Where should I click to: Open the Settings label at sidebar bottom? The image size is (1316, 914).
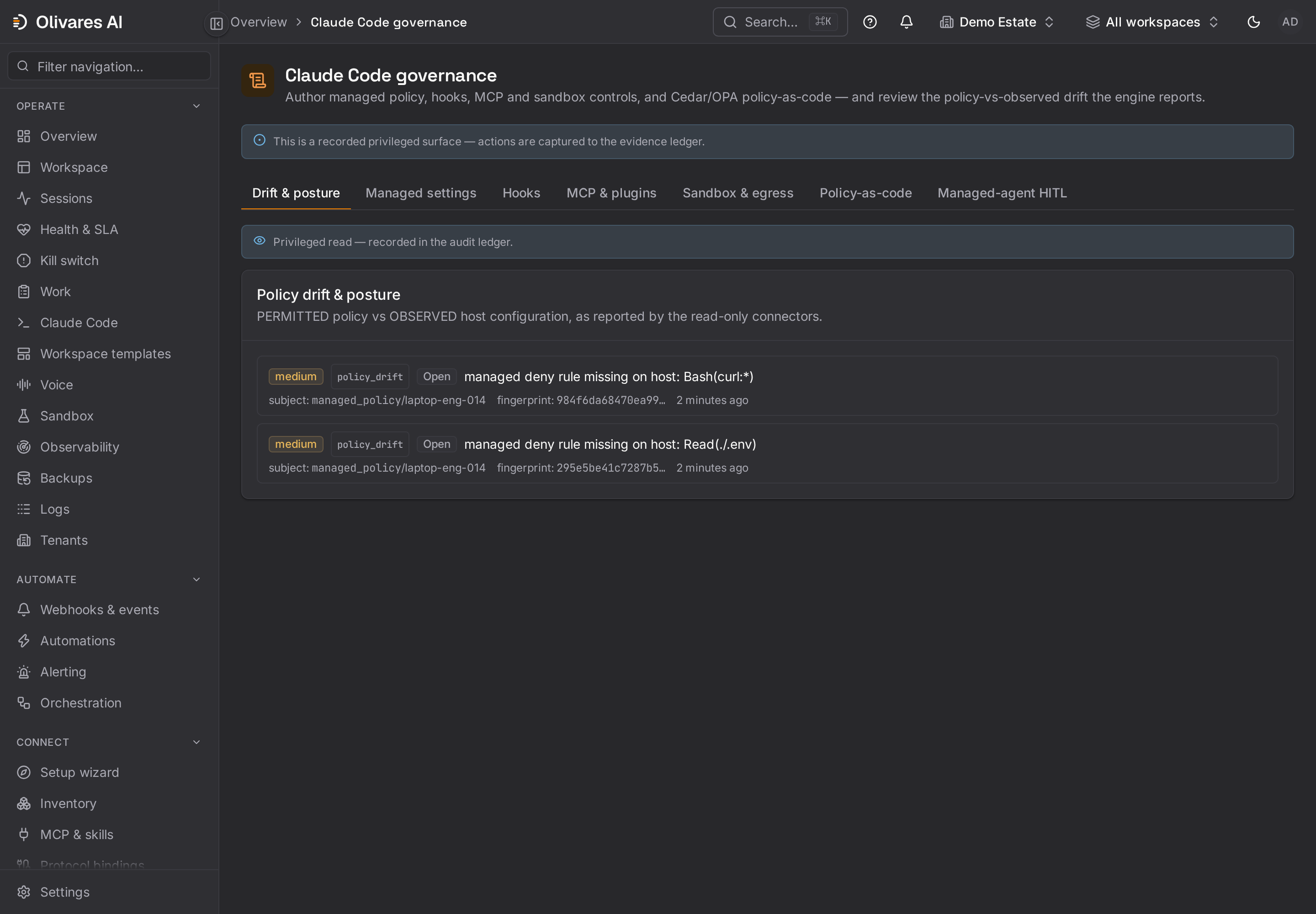point(65,892)
